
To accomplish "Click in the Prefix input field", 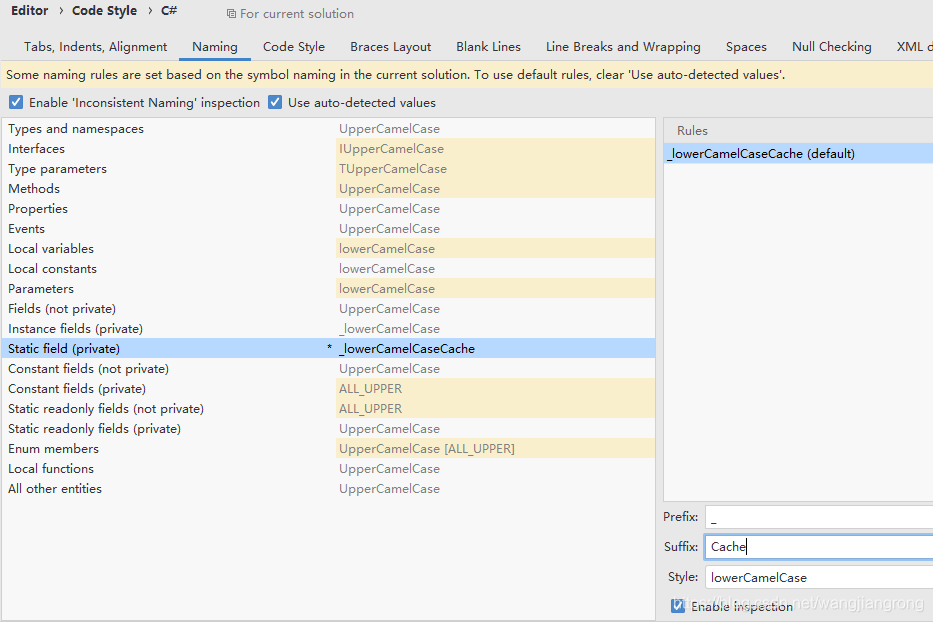I will (x=819, y=517).
